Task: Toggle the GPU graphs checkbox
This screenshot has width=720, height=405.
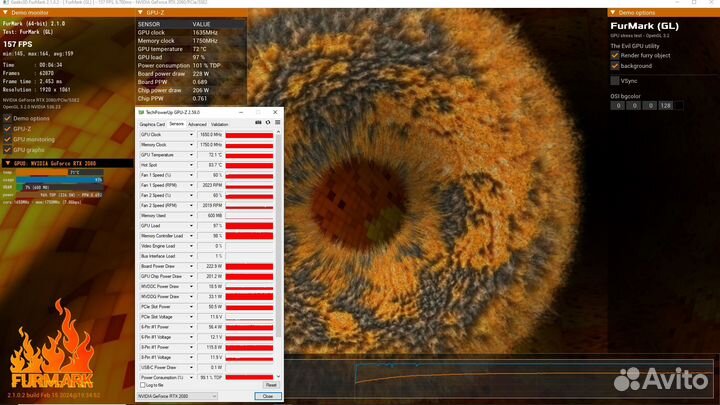Action: pos(7,150)
